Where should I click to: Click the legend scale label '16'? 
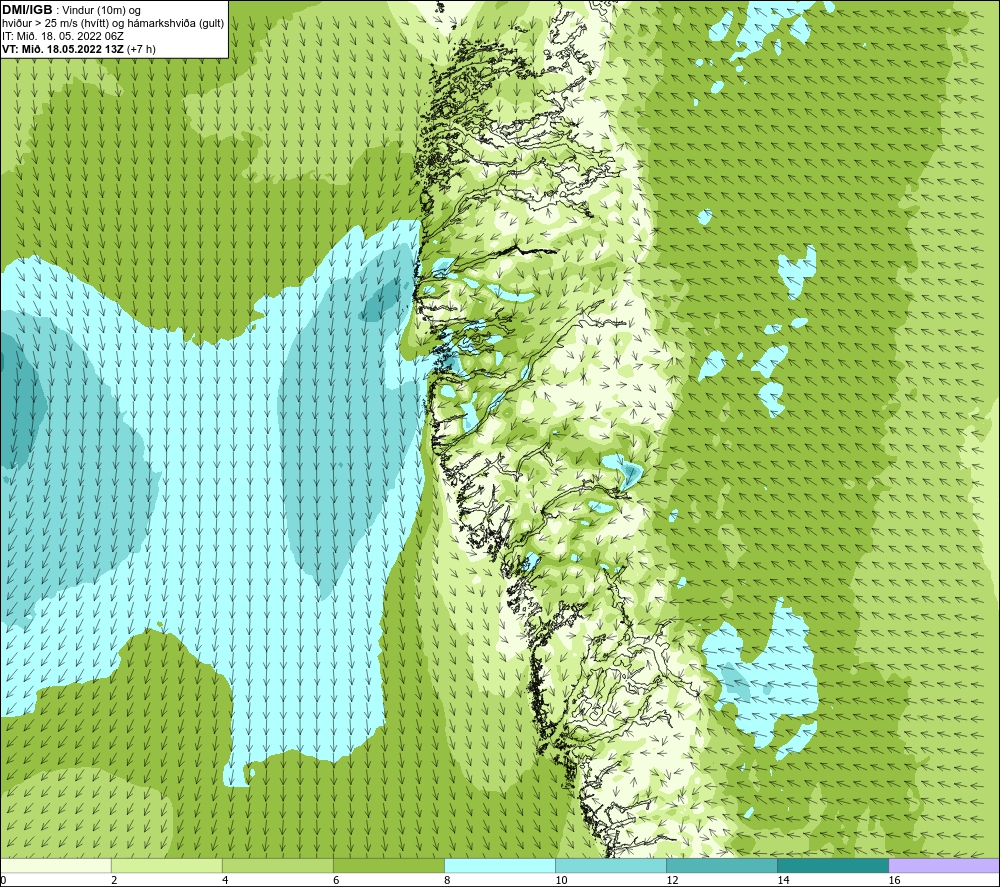tap(894, 880)
